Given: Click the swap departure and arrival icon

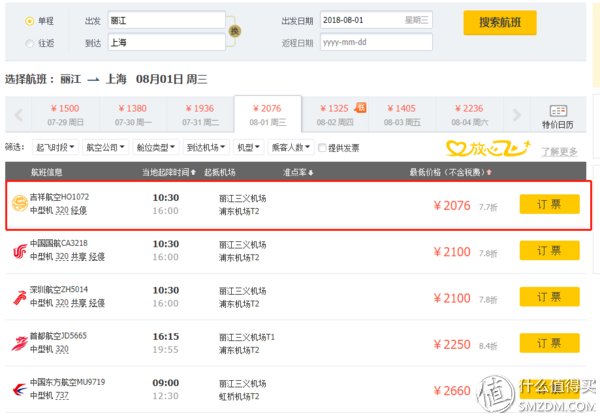Looking at the screenshot, I should coord(235,31).
